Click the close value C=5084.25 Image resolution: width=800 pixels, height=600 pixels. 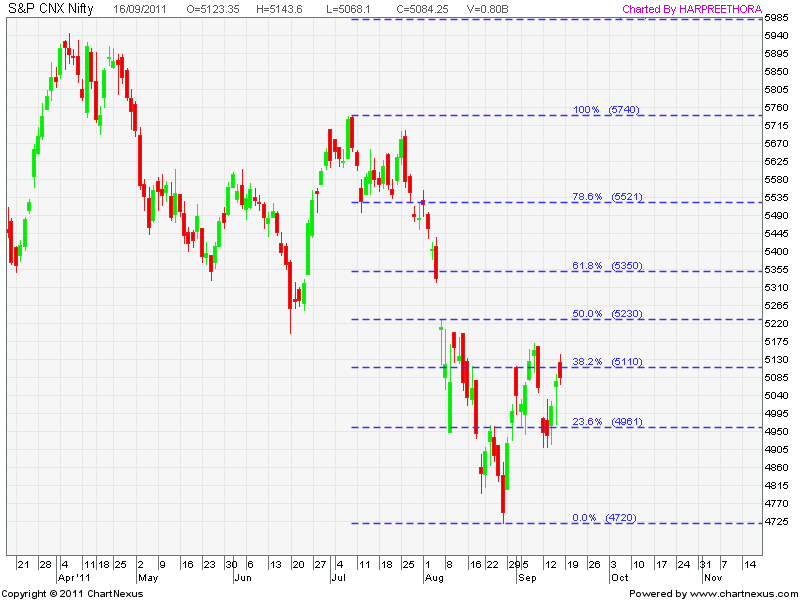(422, 9)
